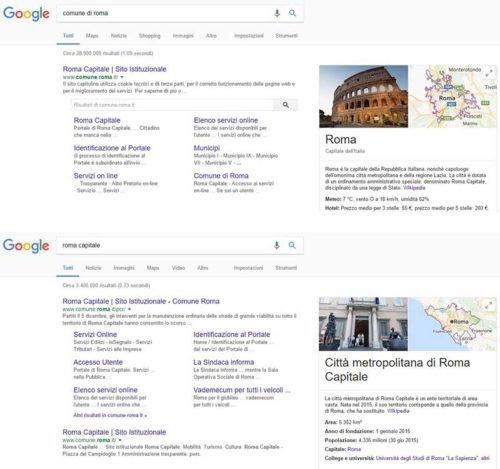Expand the map in the Città metropolitana panel
Viewport: 500px width, 469px height.
coord(489,305)
